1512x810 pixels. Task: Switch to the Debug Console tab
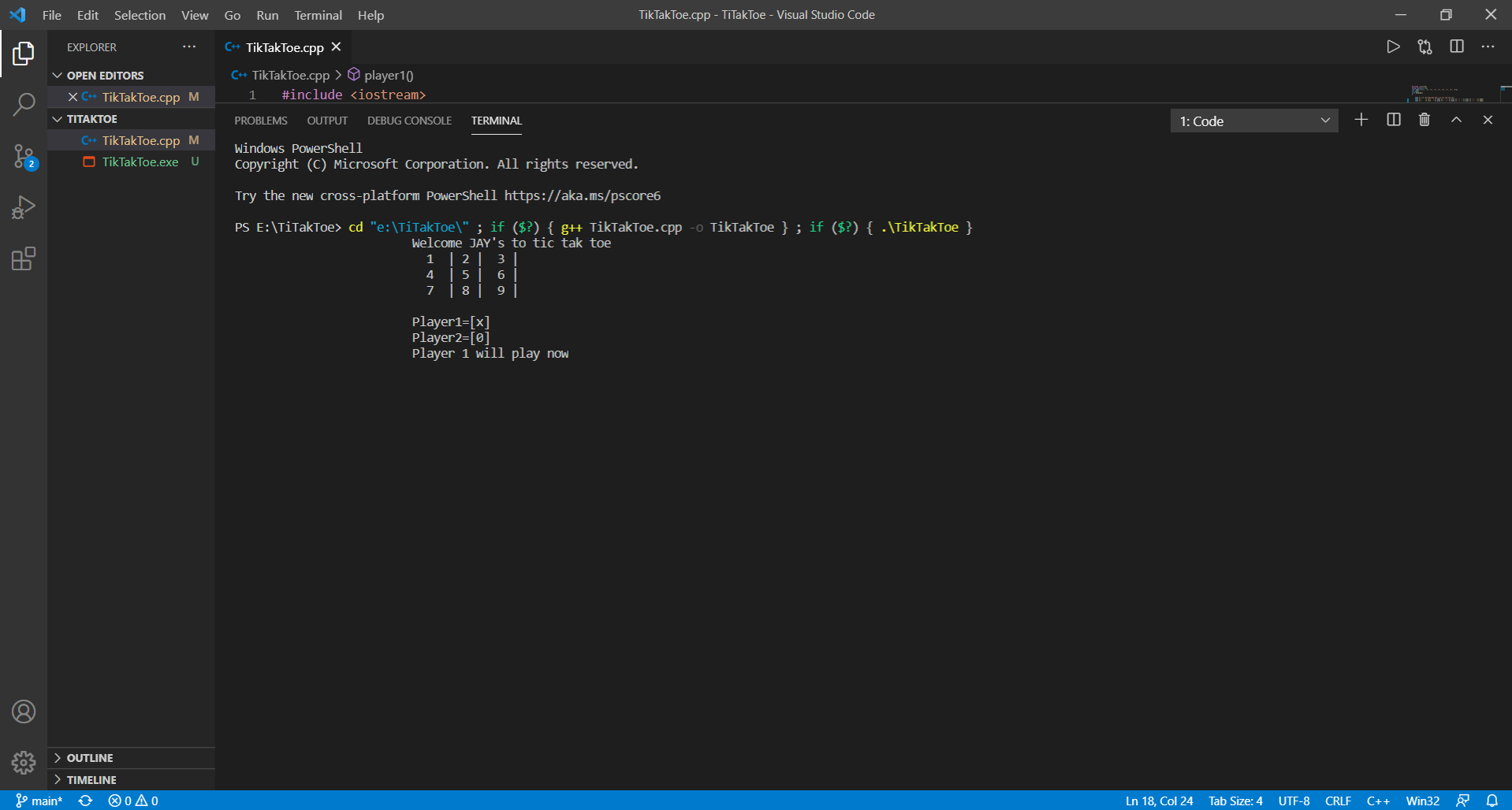[x=409, y=121]
